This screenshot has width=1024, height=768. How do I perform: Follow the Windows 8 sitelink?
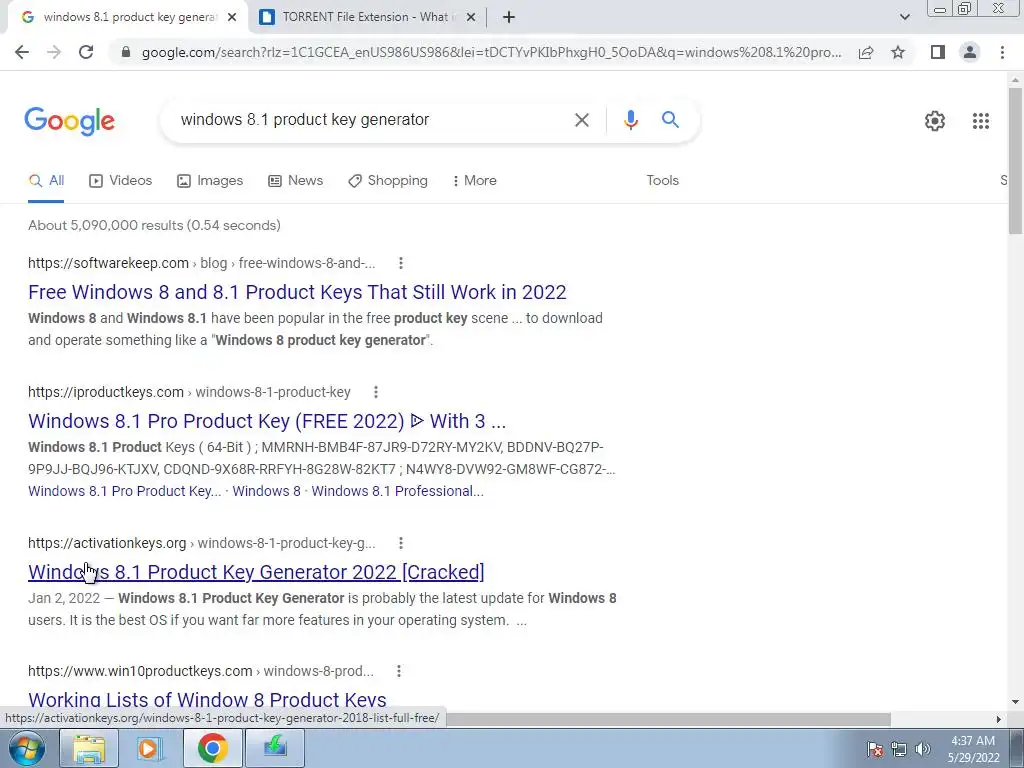pos(266,491)
